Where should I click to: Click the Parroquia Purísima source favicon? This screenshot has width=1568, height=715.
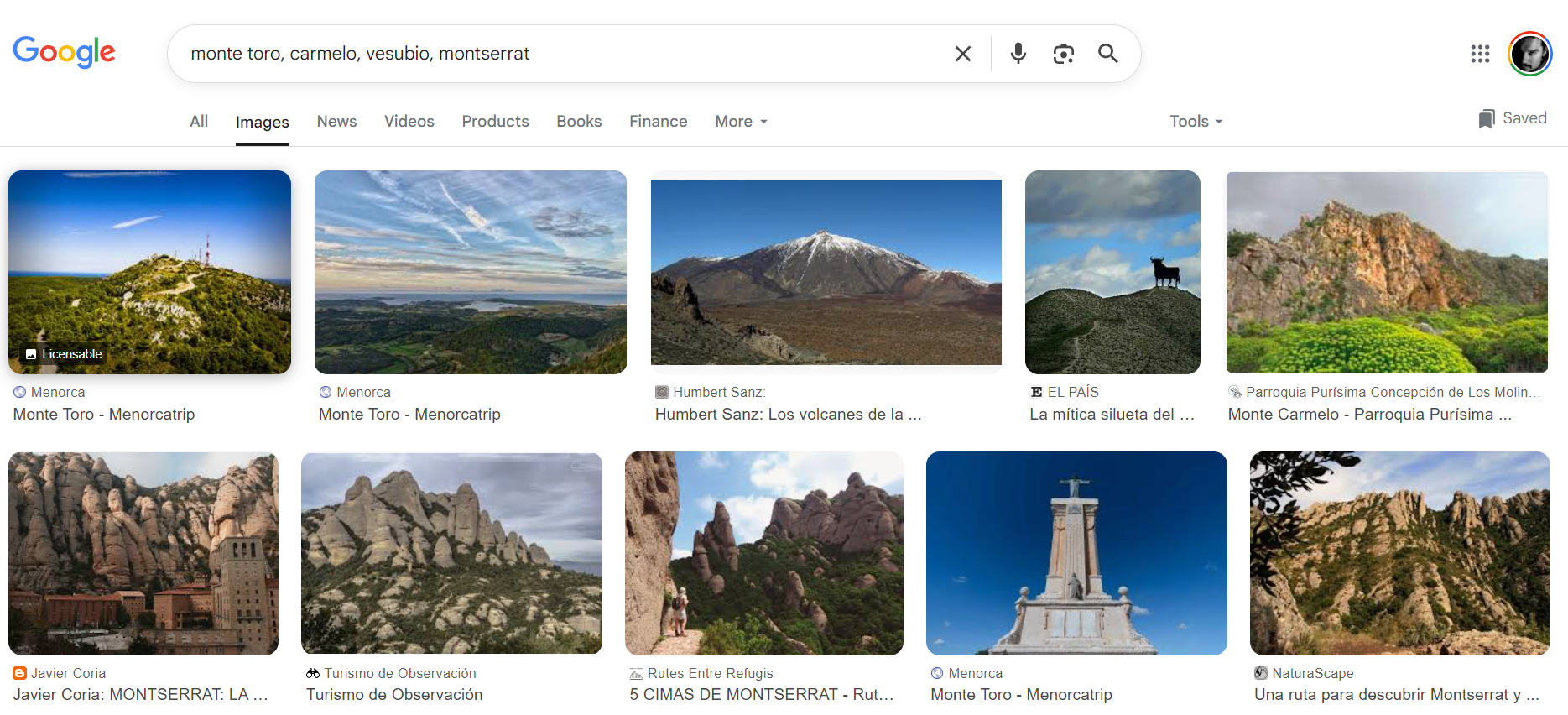coord(1235,392)
